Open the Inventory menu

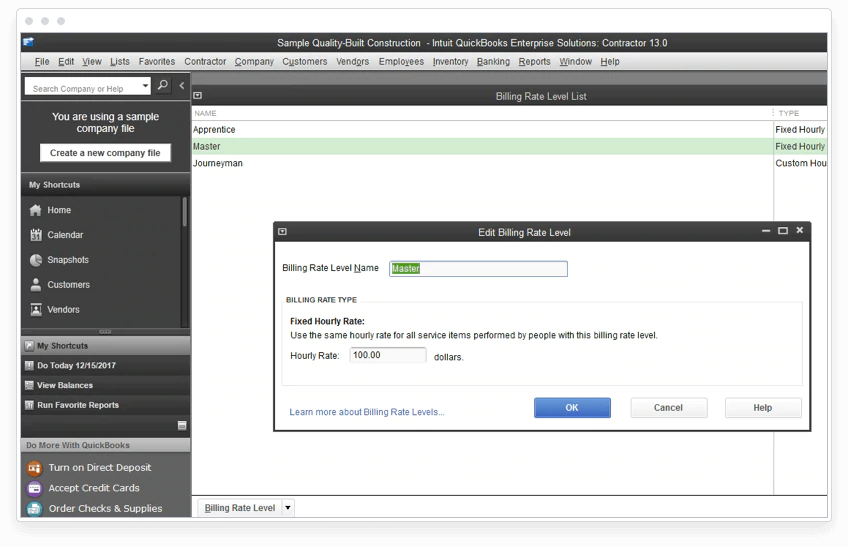[x=450, y=62]
